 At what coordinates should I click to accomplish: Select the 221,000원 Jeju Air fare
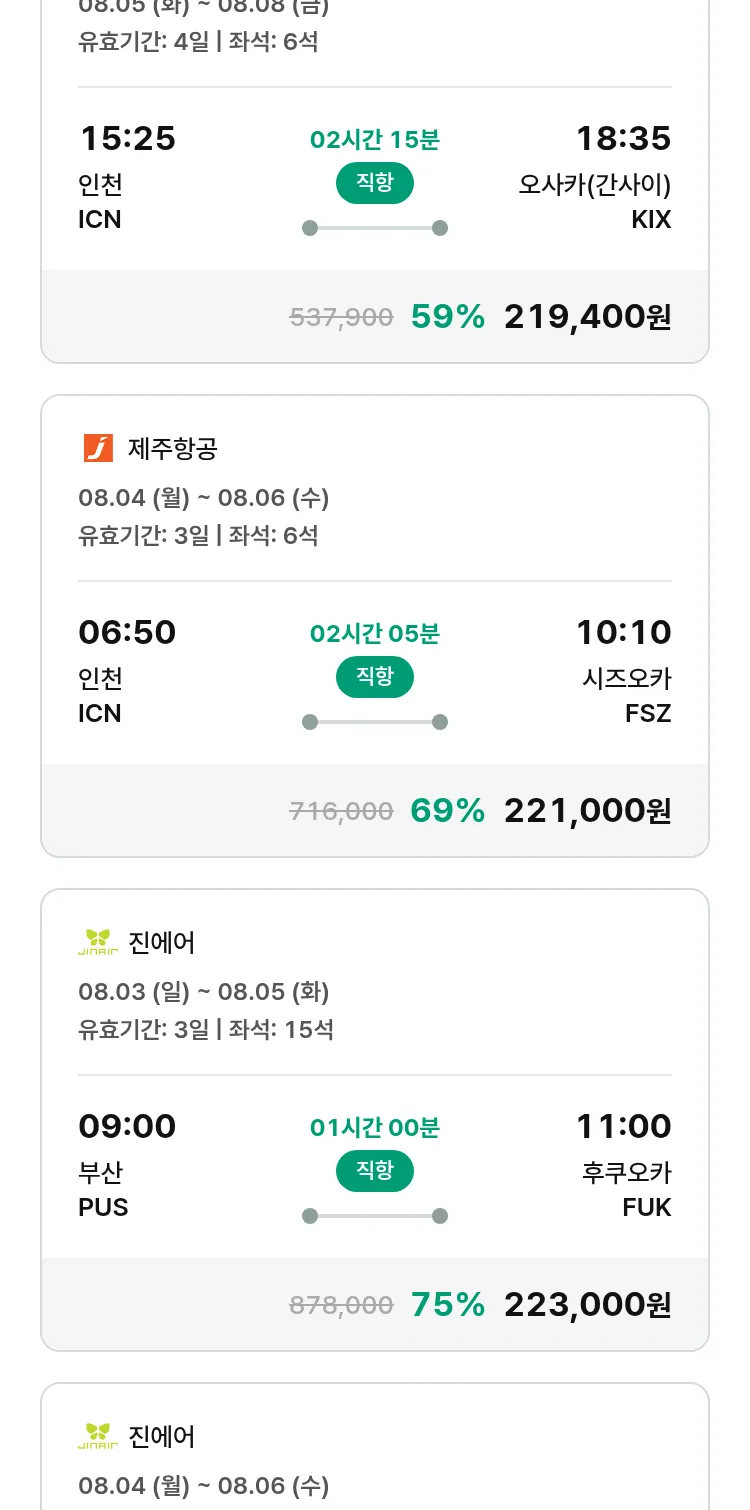pos(587,811)
